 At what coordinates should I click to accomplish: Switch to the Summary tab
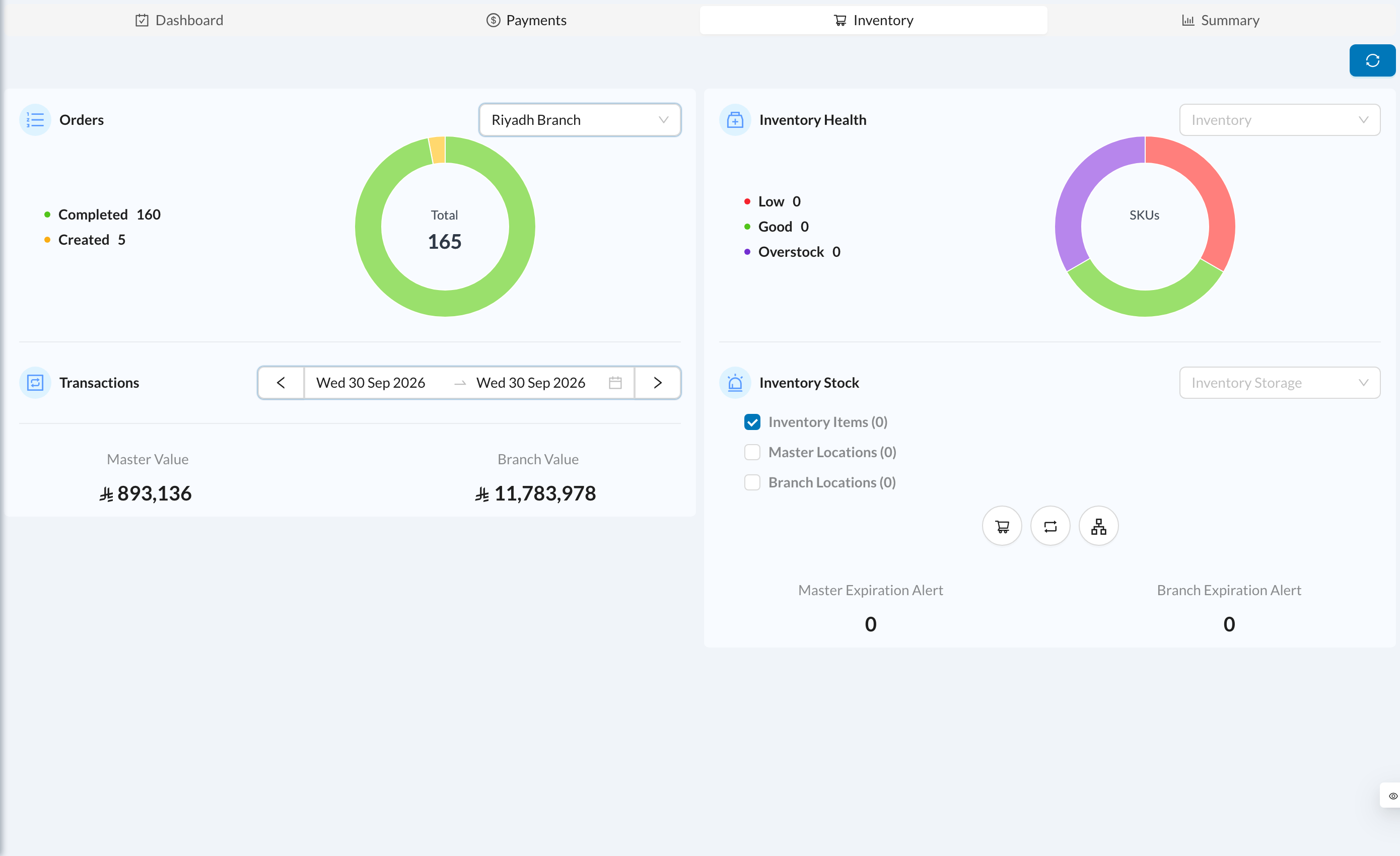[1220, 21]
